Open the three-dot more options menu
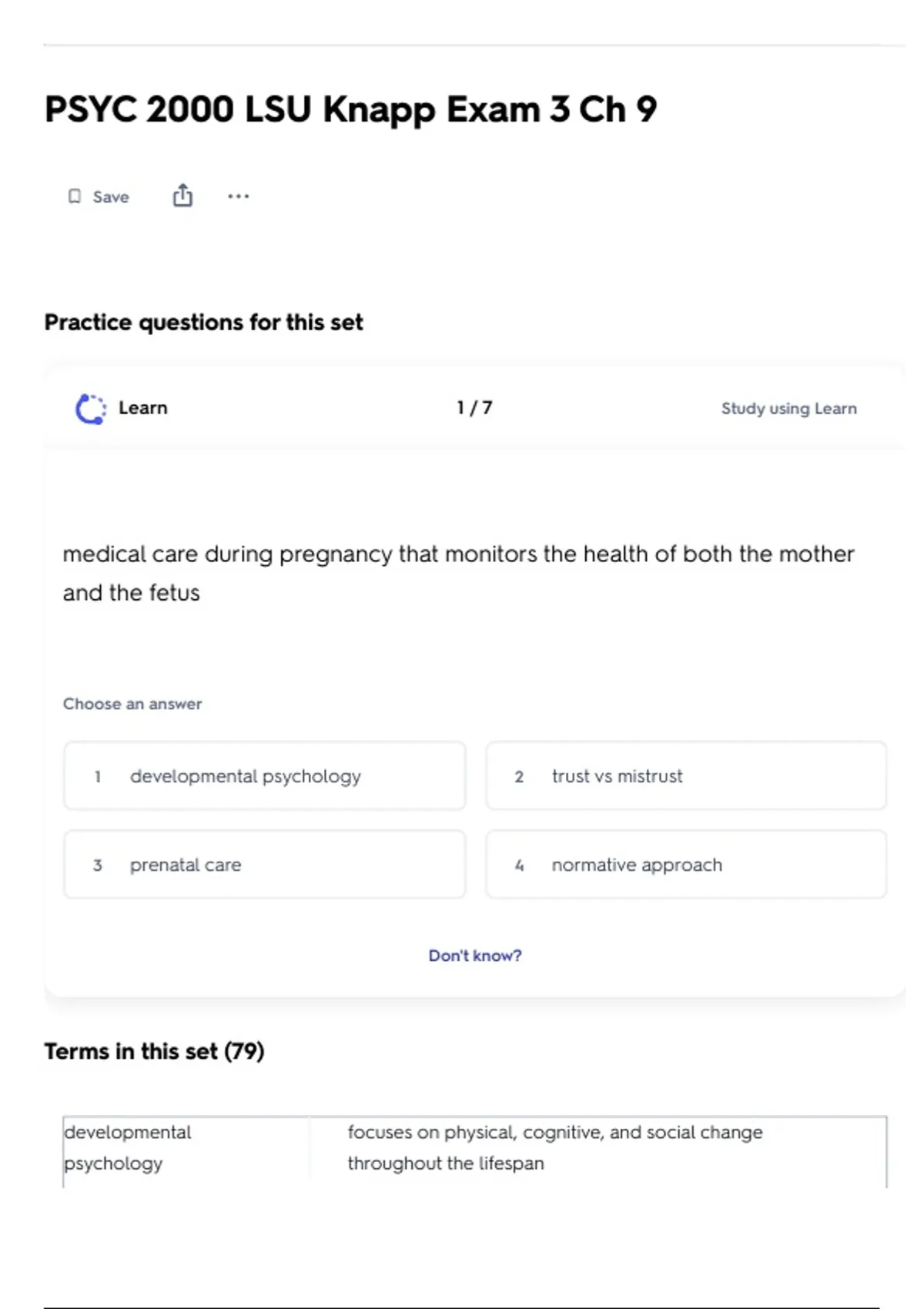 238,196
